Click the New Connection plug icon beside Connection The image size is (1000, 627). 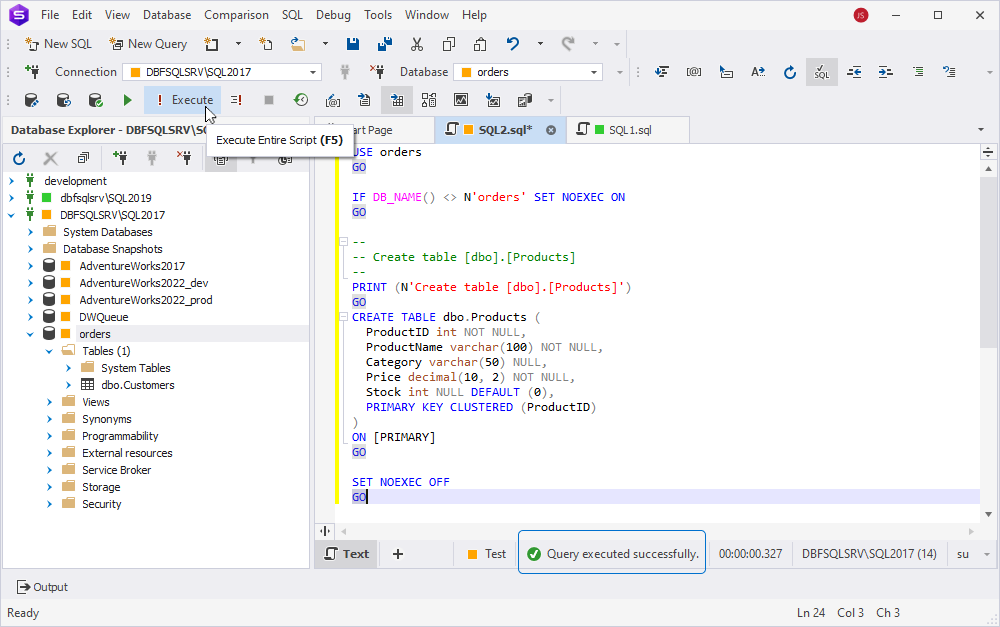[x=32, y=72]
